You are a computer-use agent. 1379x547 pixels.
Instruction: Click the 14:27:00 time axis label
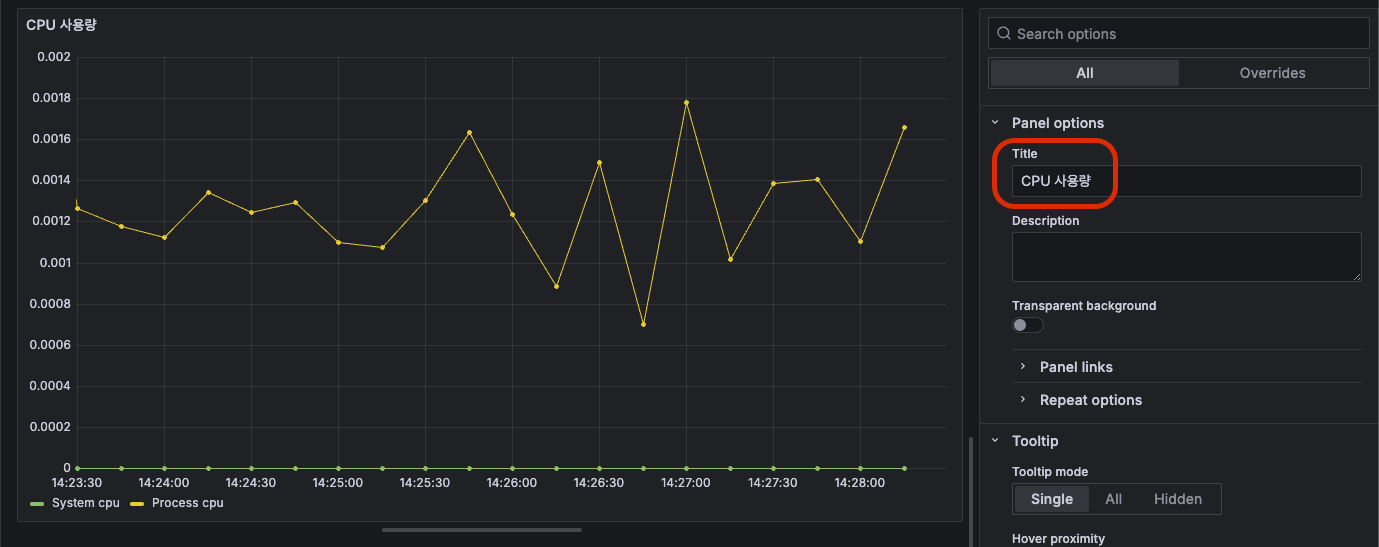686,483
